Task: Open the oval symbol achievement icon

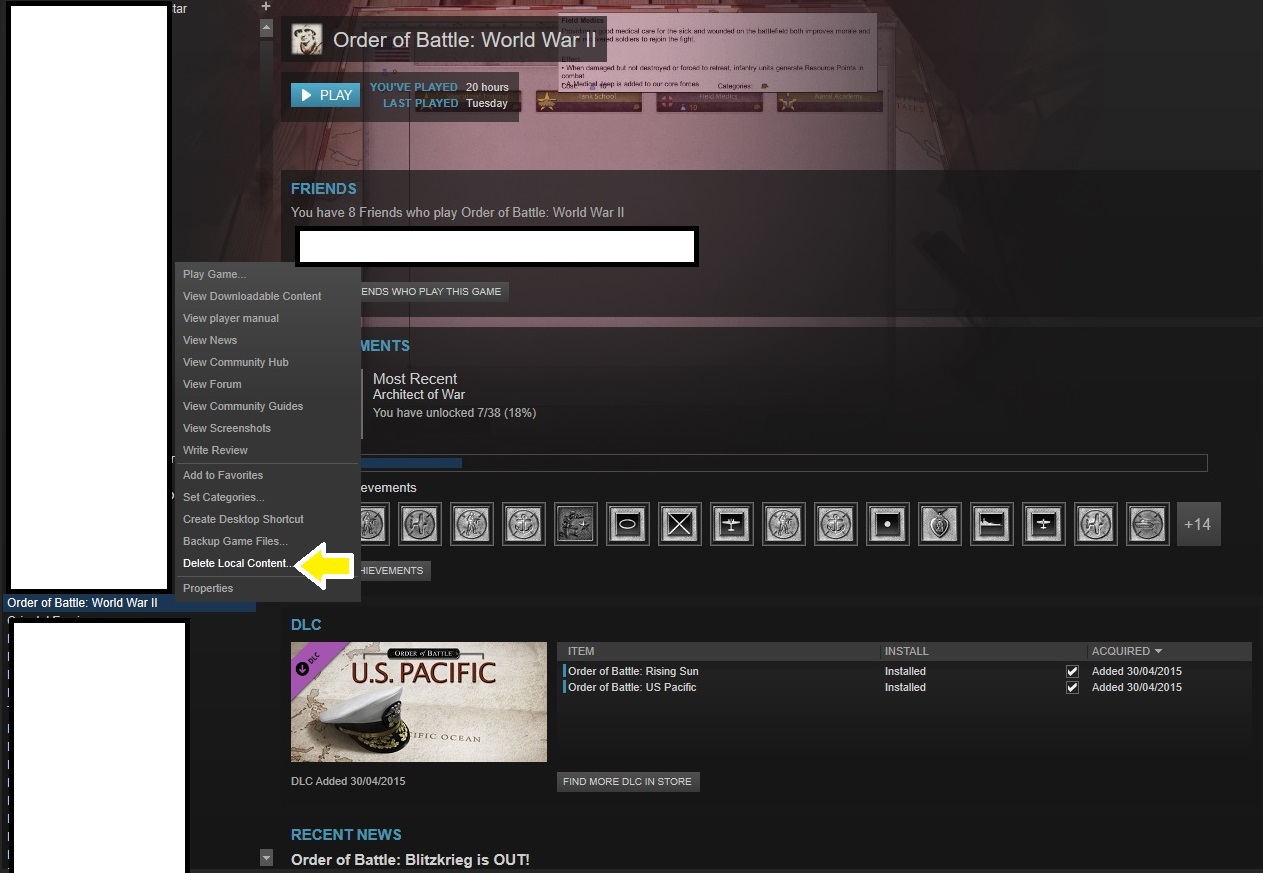Action: pyautogui.click(x=628, y=524)
